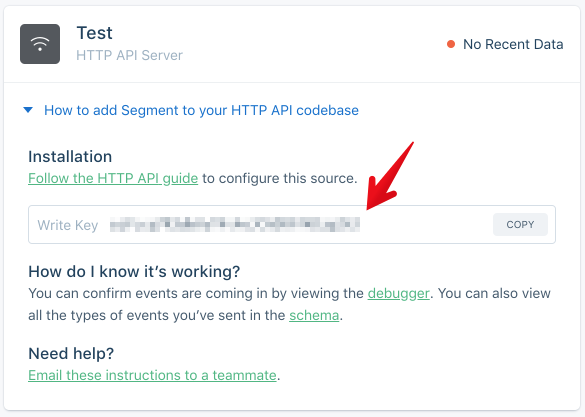585x417 pixels.
Task: Click the Need help? heading
Action: pos(71,353)
